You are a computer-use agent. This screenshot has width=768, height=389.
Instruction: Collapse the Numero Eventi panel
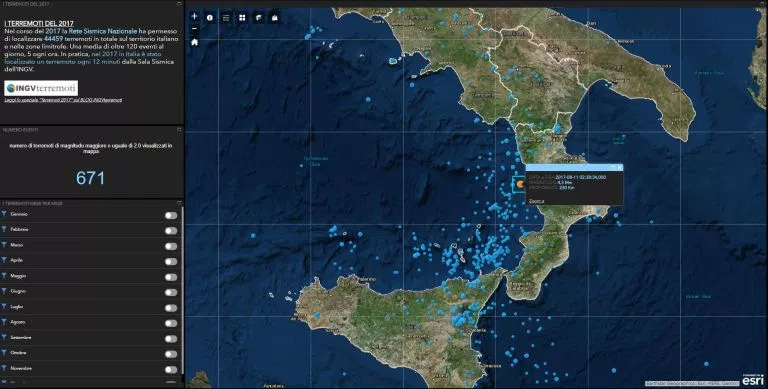click(179, 130)
